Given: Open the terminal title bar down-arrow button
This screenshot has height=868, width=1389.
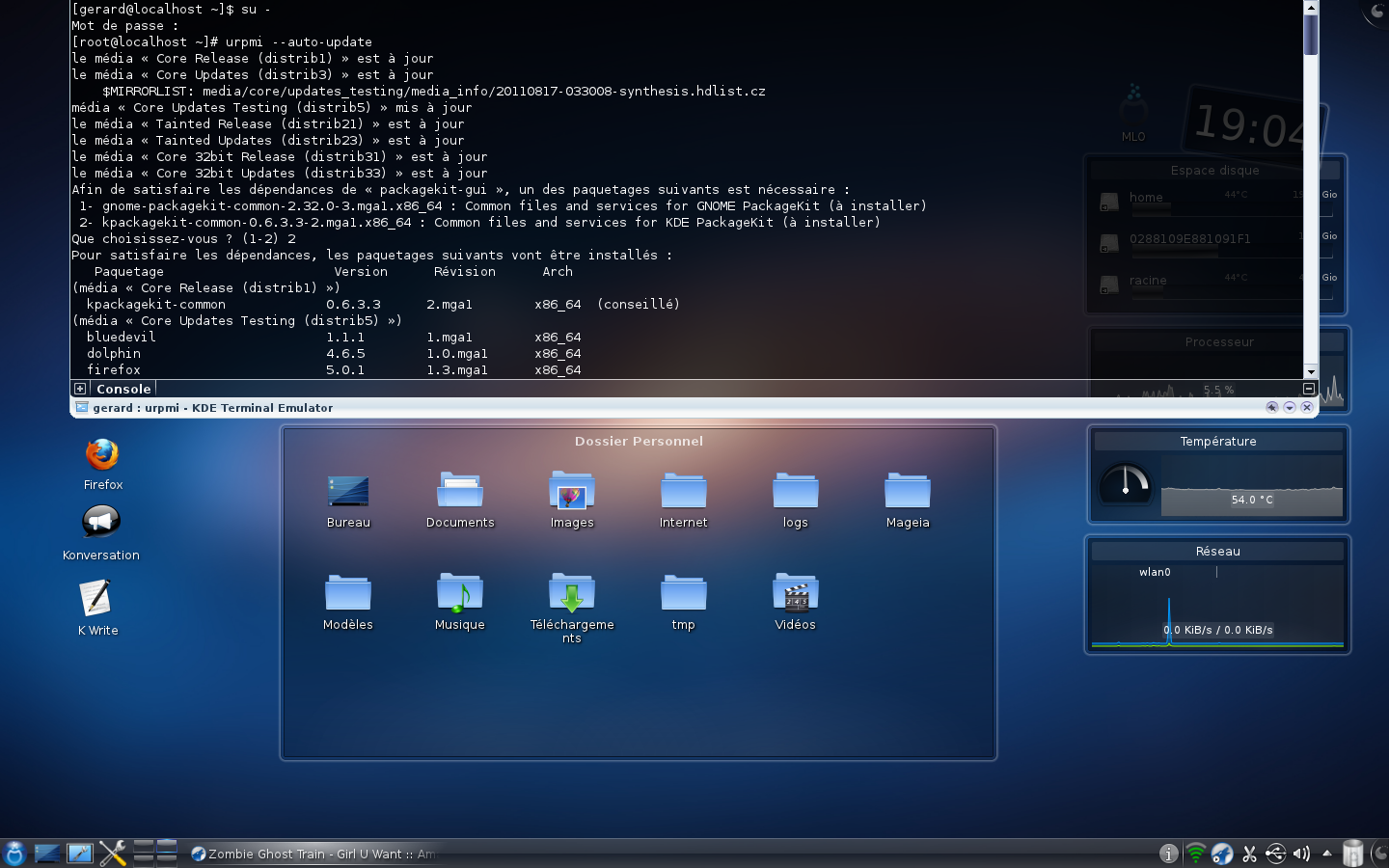Looking at the screenshot, I should tap(1290, 407).
